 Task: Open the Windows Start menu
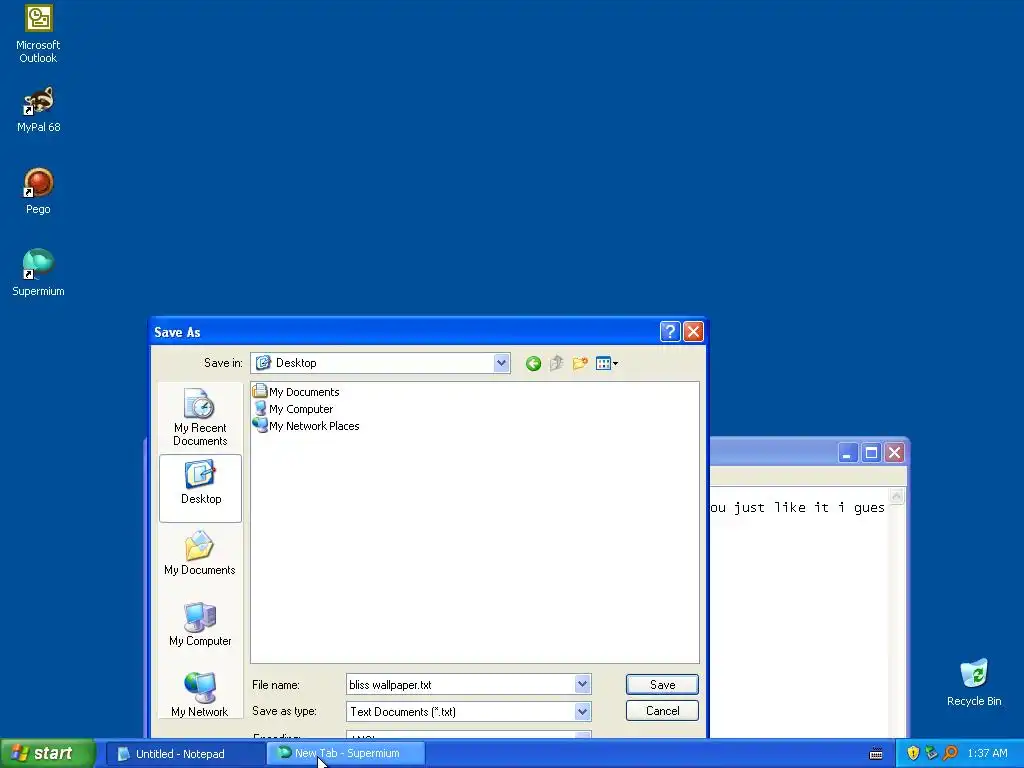pyautogui.click(x=47, y=753)
